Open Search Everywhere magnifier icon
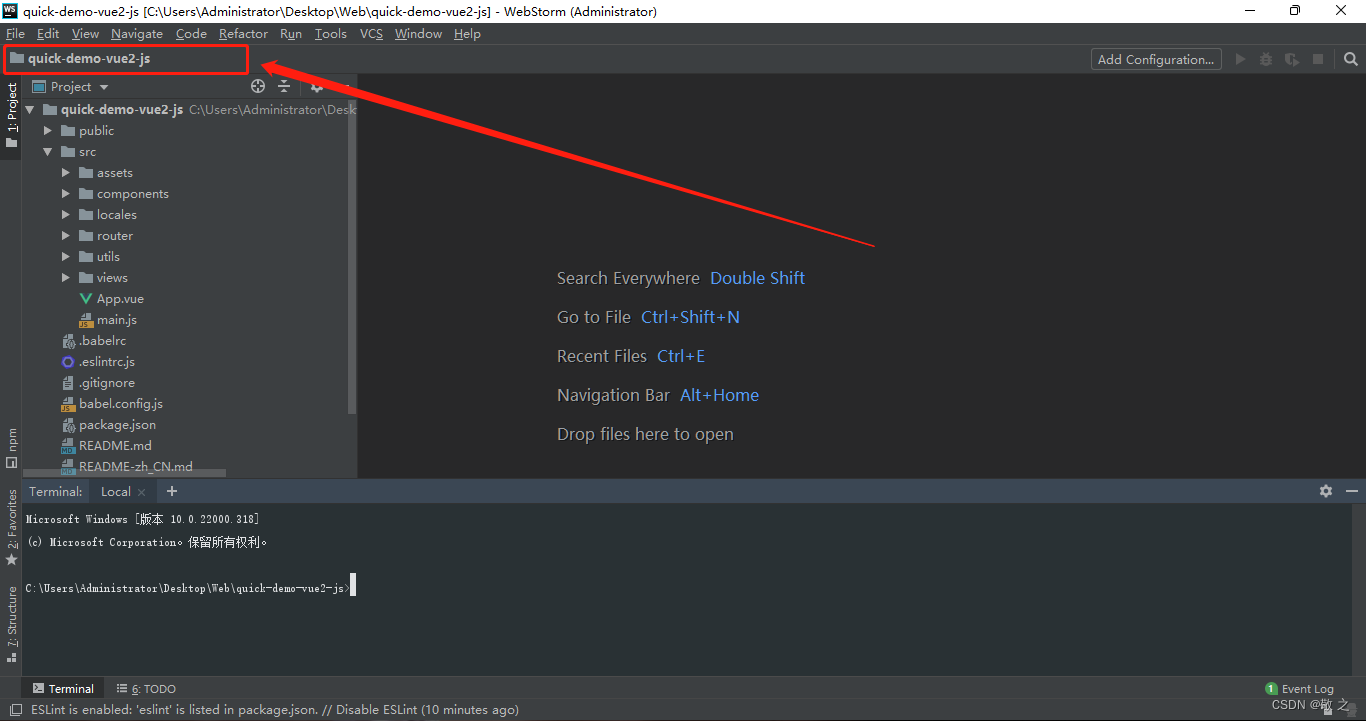This screenshot has height=721, width=1366. pyautogui.click(x=1351, y=59)
